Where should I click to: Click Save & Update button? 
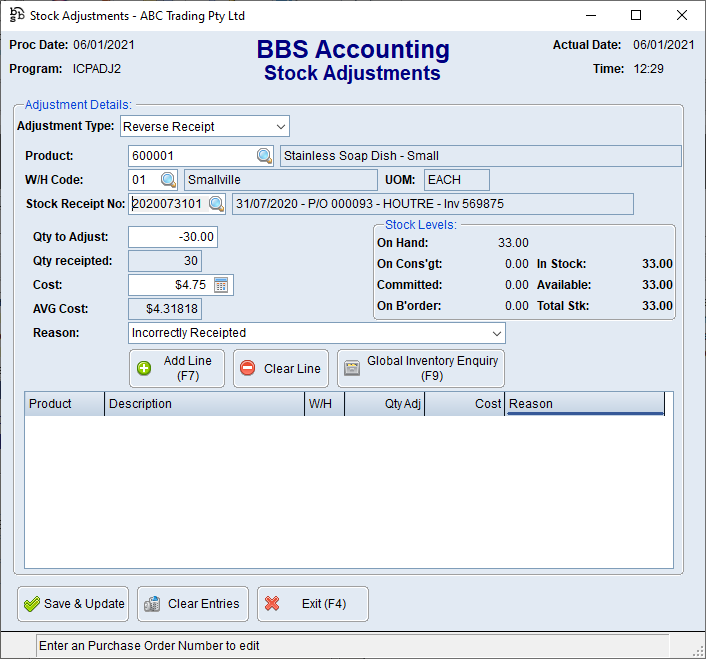coord(75,604)
